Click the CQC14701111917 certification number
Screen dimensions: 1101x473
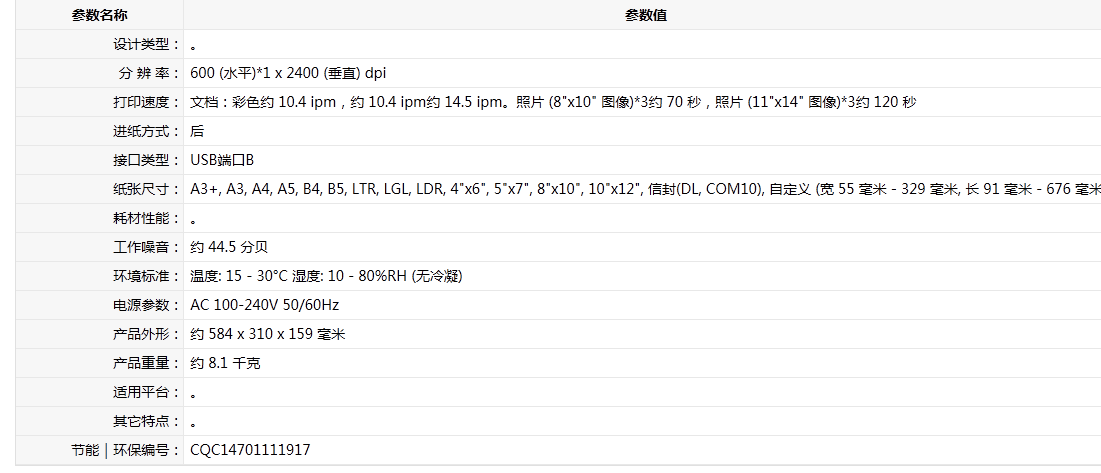[250, 450]
